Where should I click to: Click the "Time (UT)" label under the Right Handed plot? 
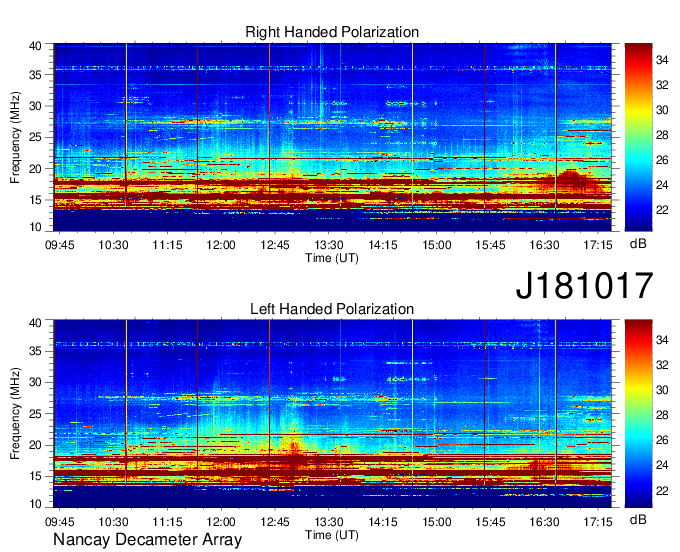[332, 258]
